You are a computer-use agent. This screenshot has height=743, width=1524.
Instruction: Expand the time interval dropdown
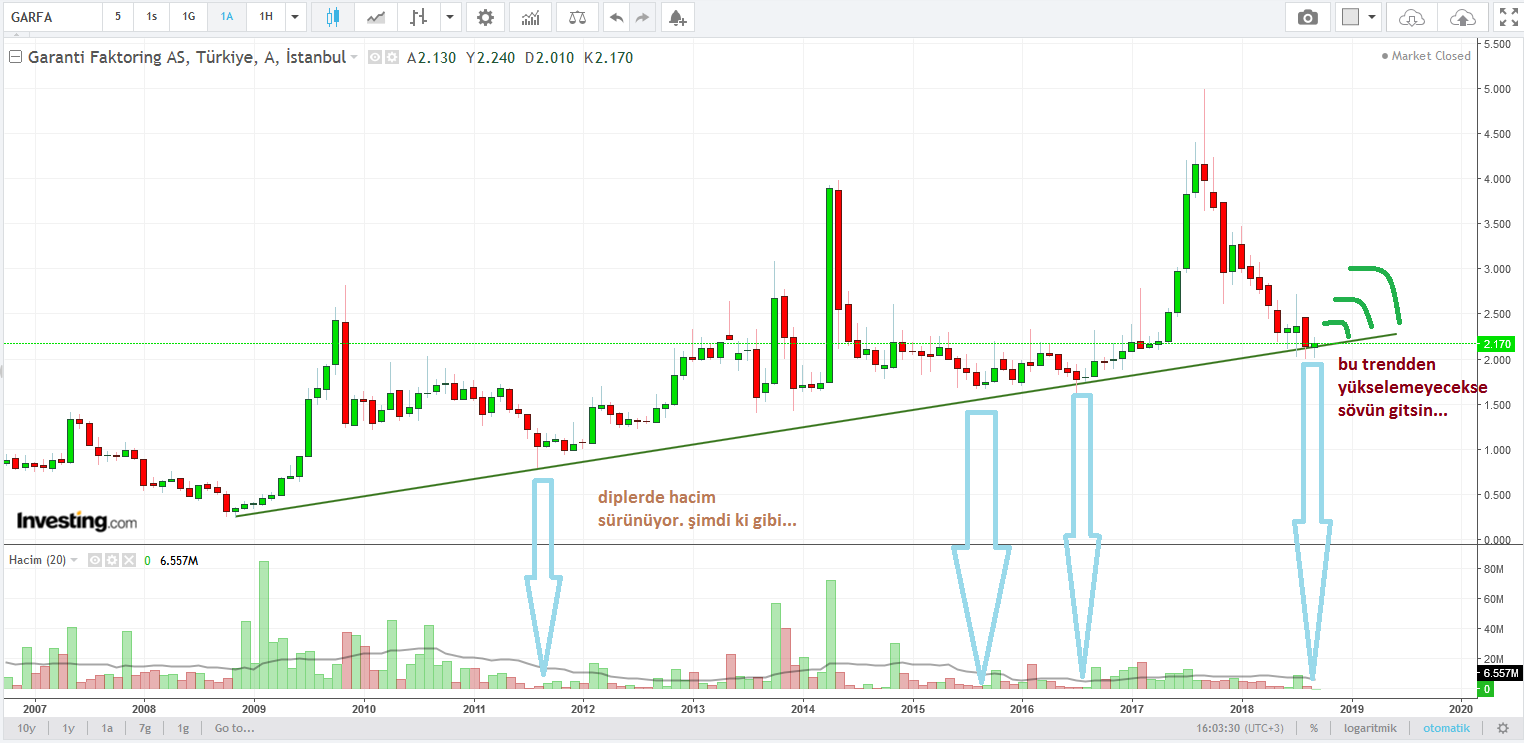(295, 17)
